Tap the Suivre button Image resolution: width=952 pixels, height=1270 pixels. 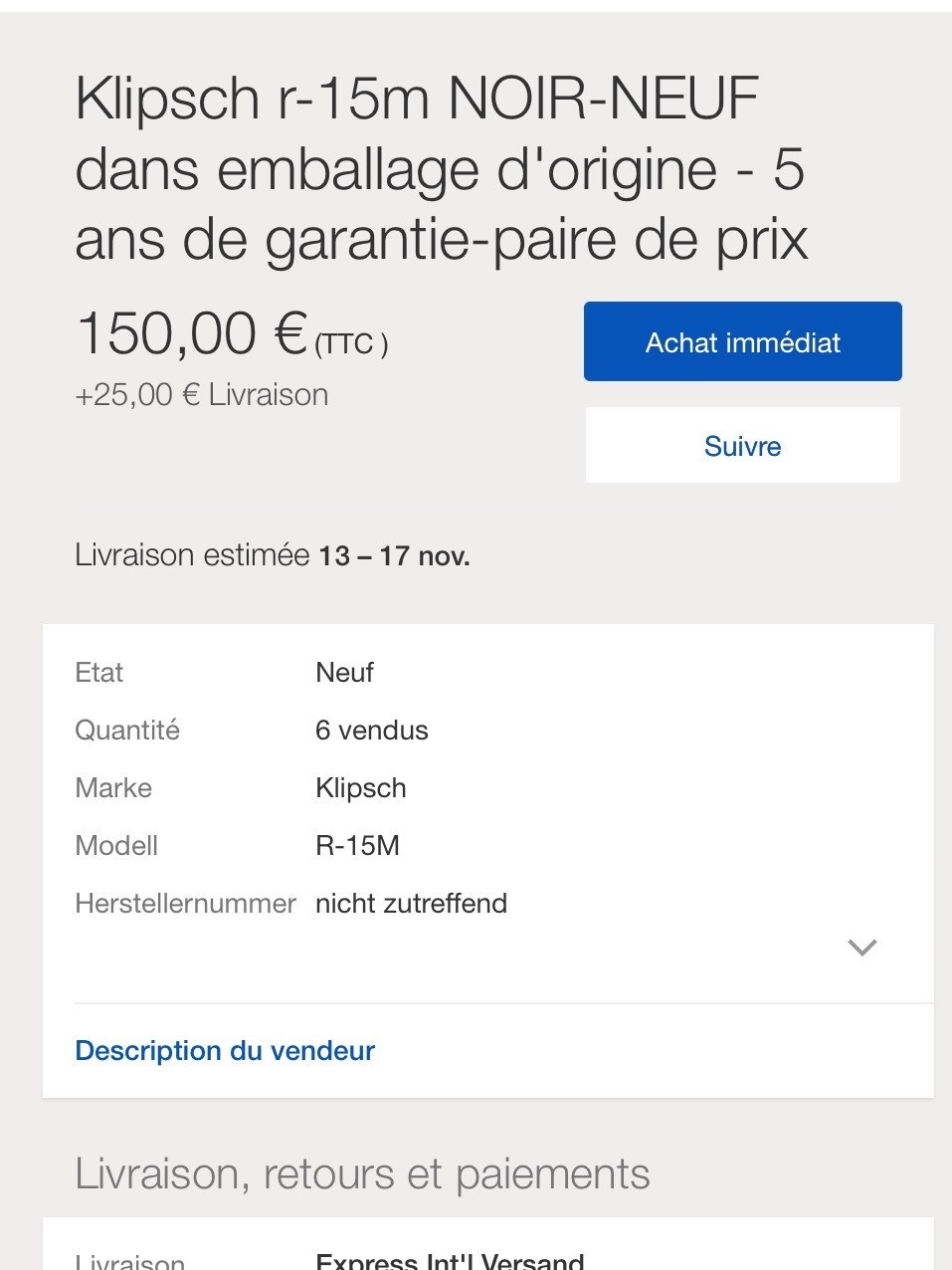click(x=742, y=446)
